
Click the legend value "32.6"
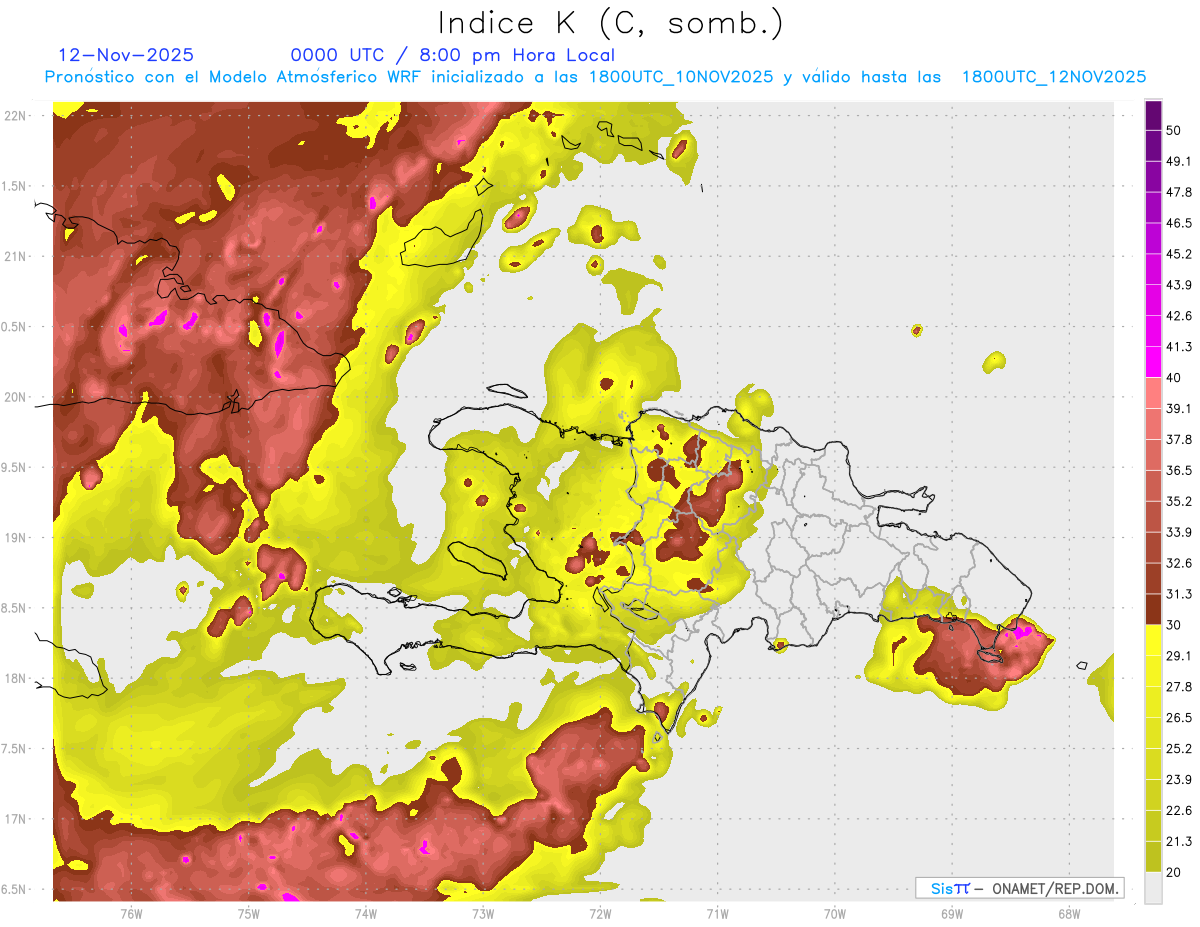pyautogui.click(x=1180, y=563)
